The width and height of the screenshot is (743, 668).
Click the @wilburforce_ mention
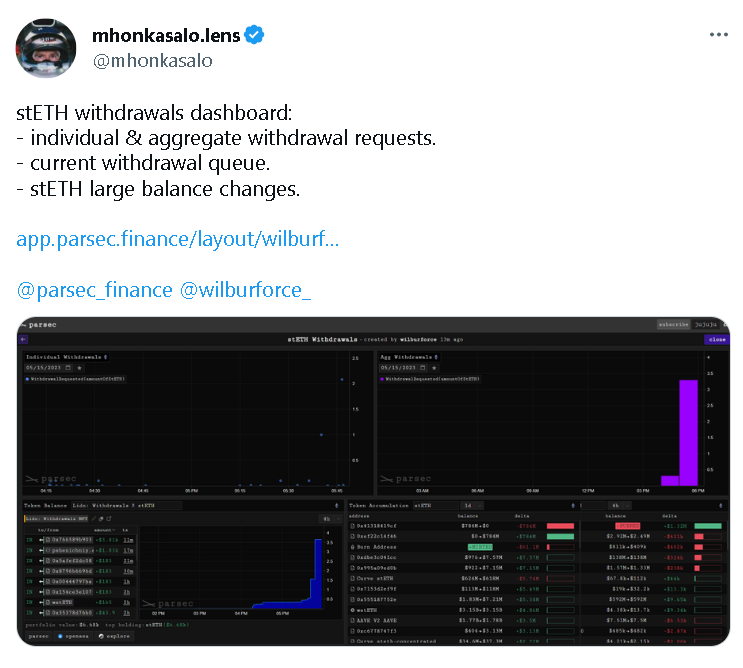(x=245, y=290)
